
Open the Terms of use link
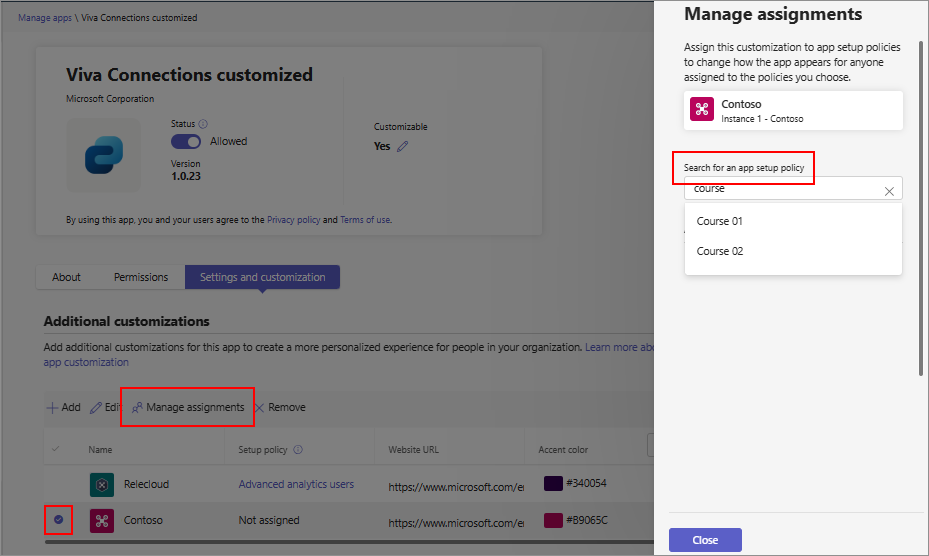[365, 220]
